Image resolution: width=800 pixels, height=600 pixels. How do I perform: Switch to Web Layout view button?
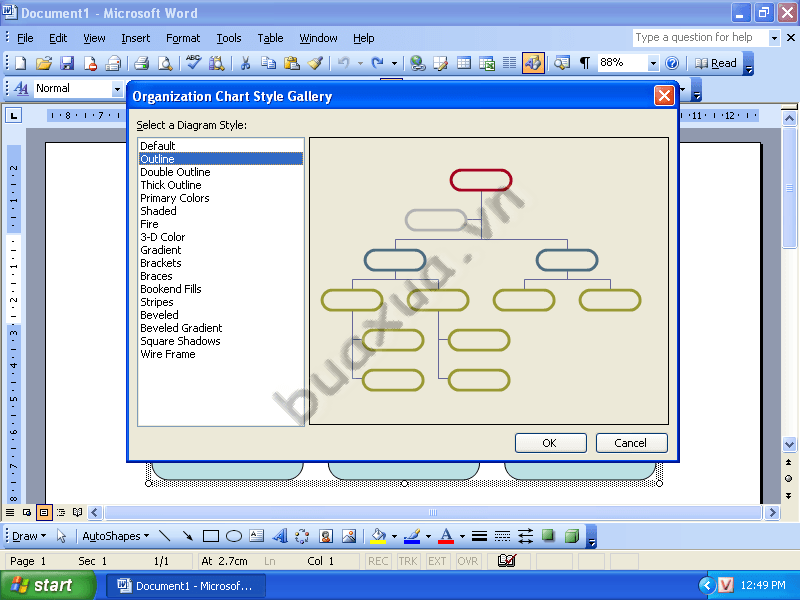point(27,512)
